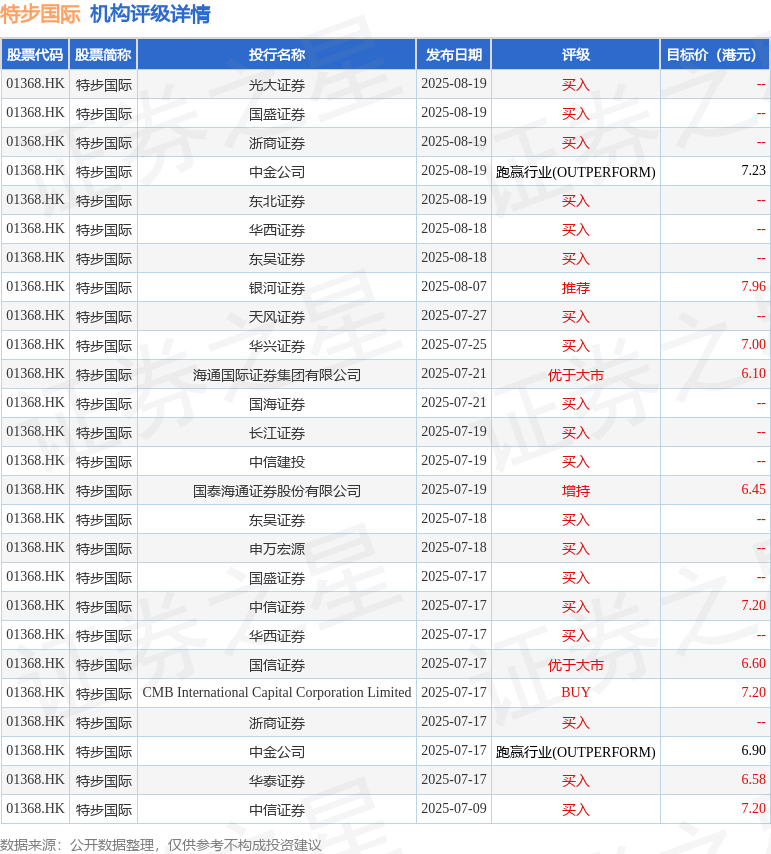This screenshot has width=771, height=854.
Task: Click 中金公司 dated 2025-08-19
Action: (x=277, y=172)
